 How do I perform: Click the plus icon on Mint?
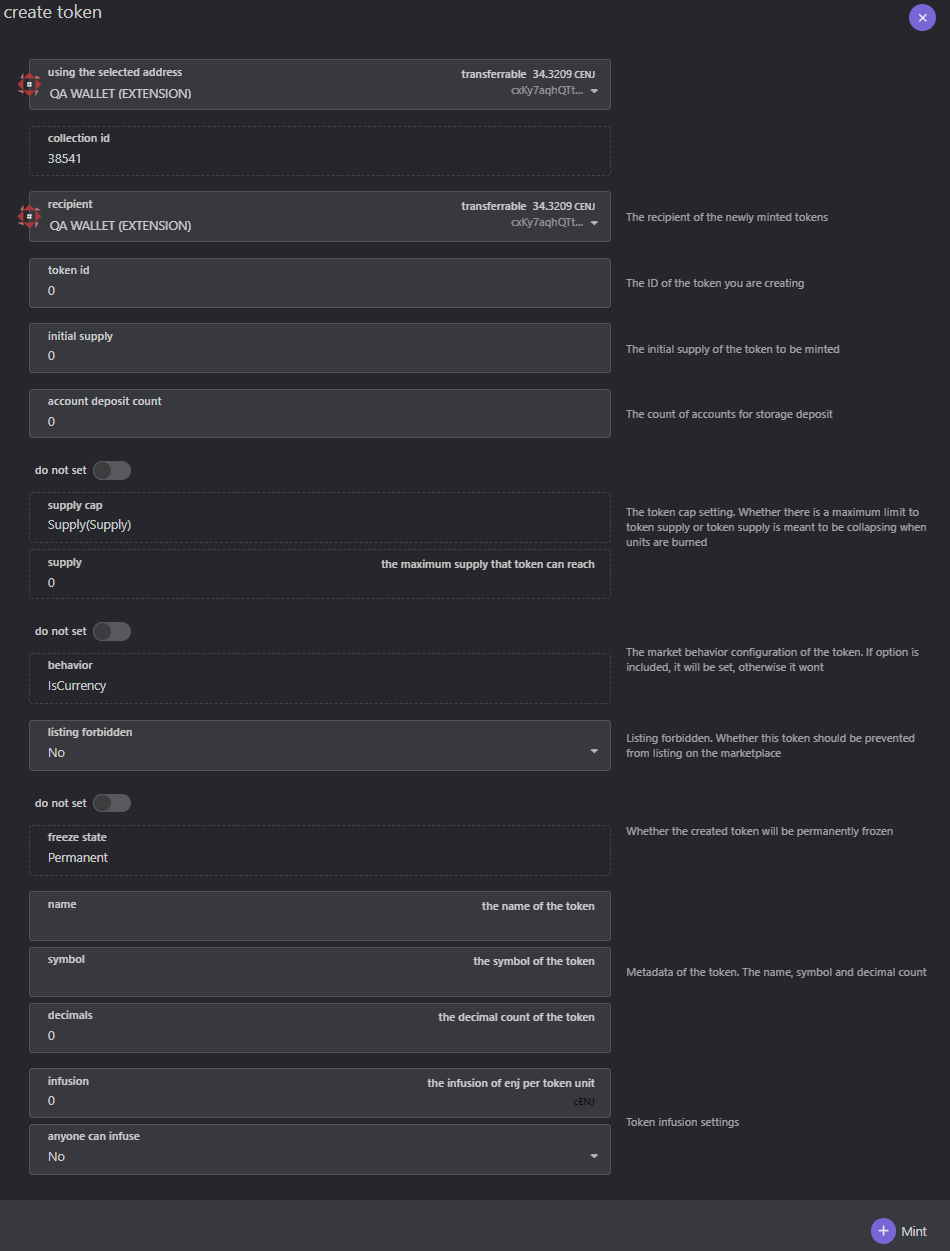[883, 1231]
